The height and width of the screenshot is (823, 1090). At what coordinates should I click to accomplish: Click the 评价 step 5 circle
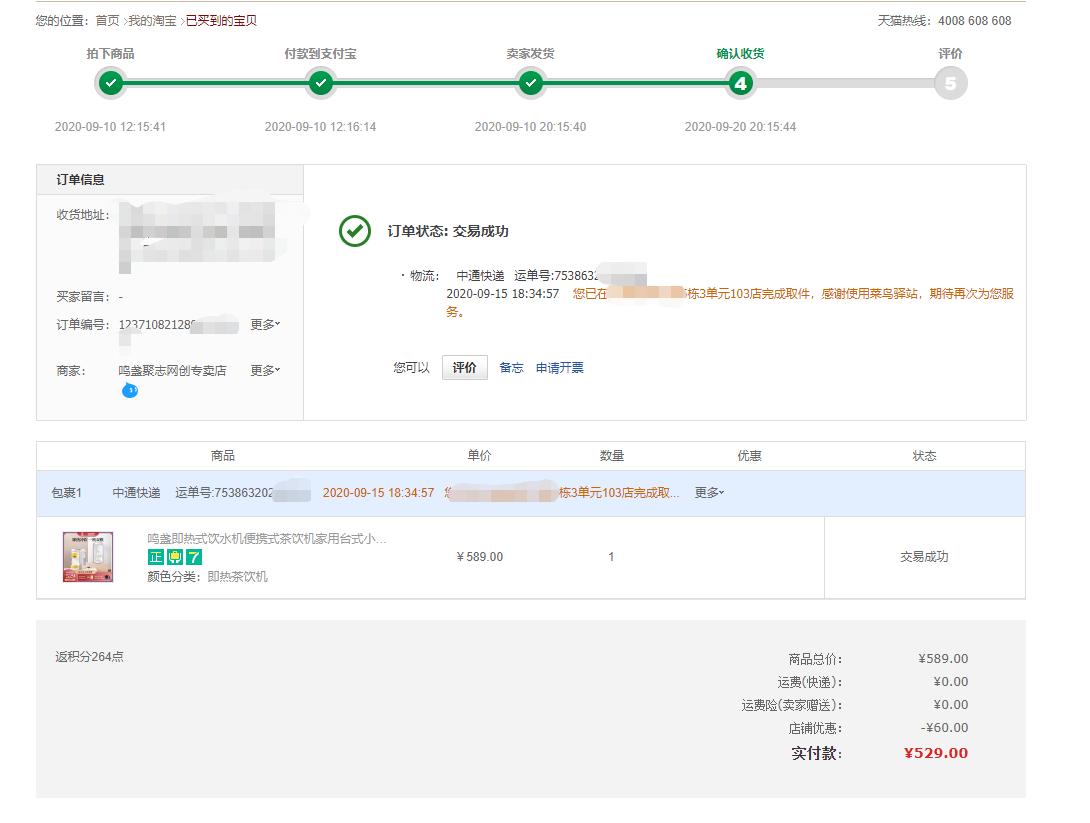950,83
